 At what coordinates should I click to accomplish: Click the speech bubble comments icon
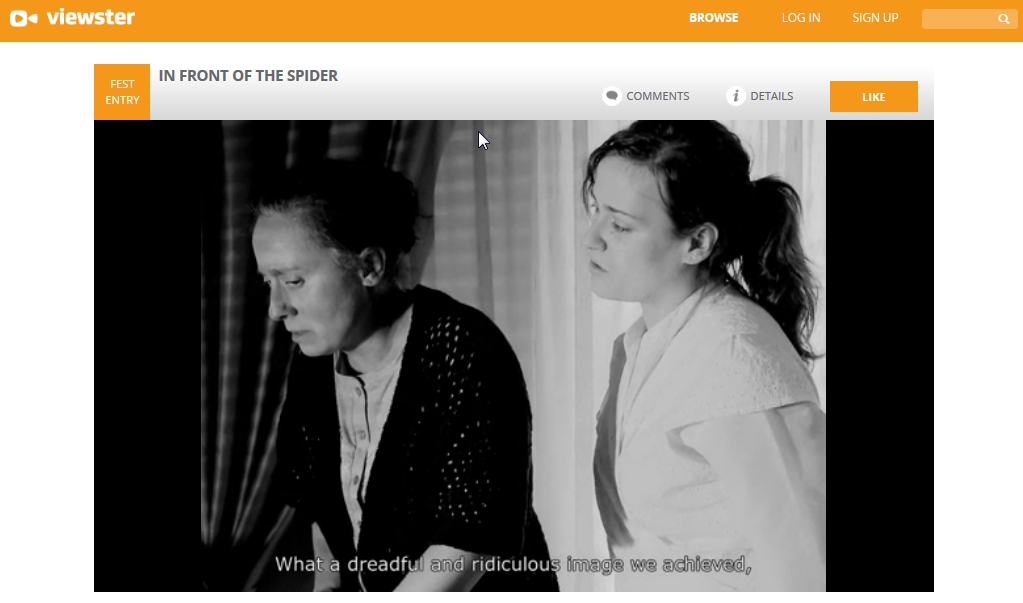[611, 96]
